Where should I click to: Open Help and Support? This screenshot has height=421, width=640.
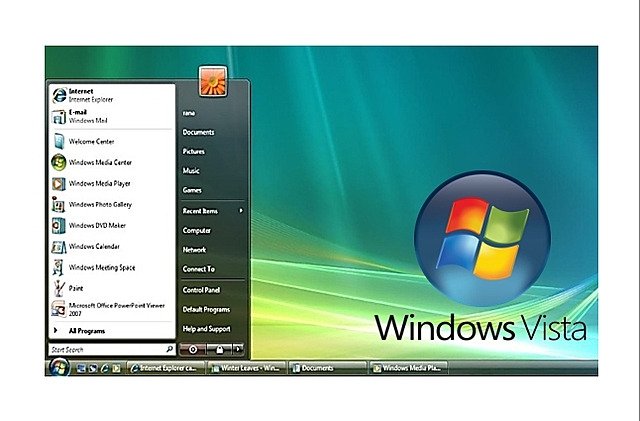tap(207, 329)
